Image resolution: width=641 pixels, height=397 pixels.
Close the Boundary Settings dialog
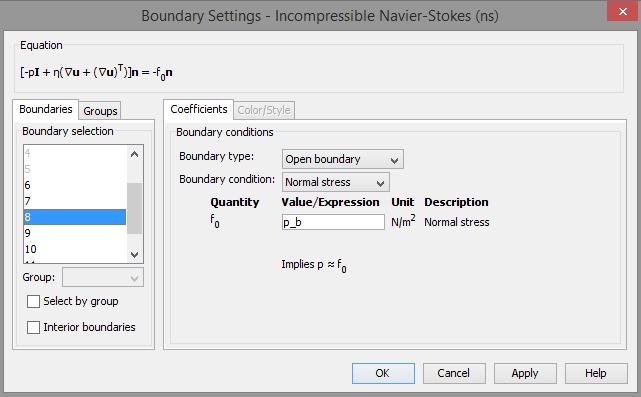coord(623,11)
